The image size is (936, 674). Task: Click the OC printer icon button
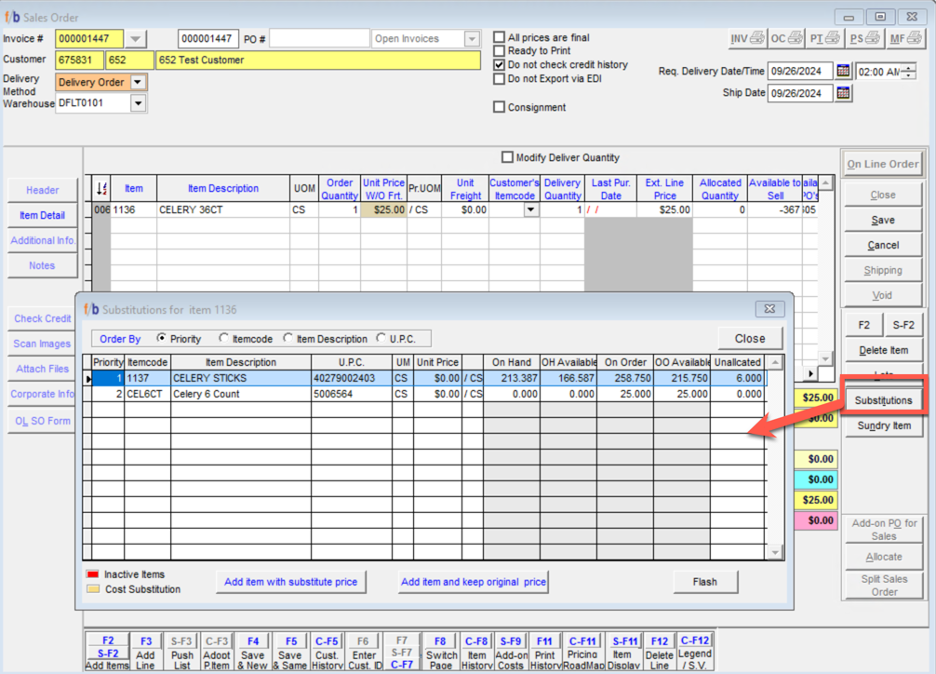coord(785,39)
